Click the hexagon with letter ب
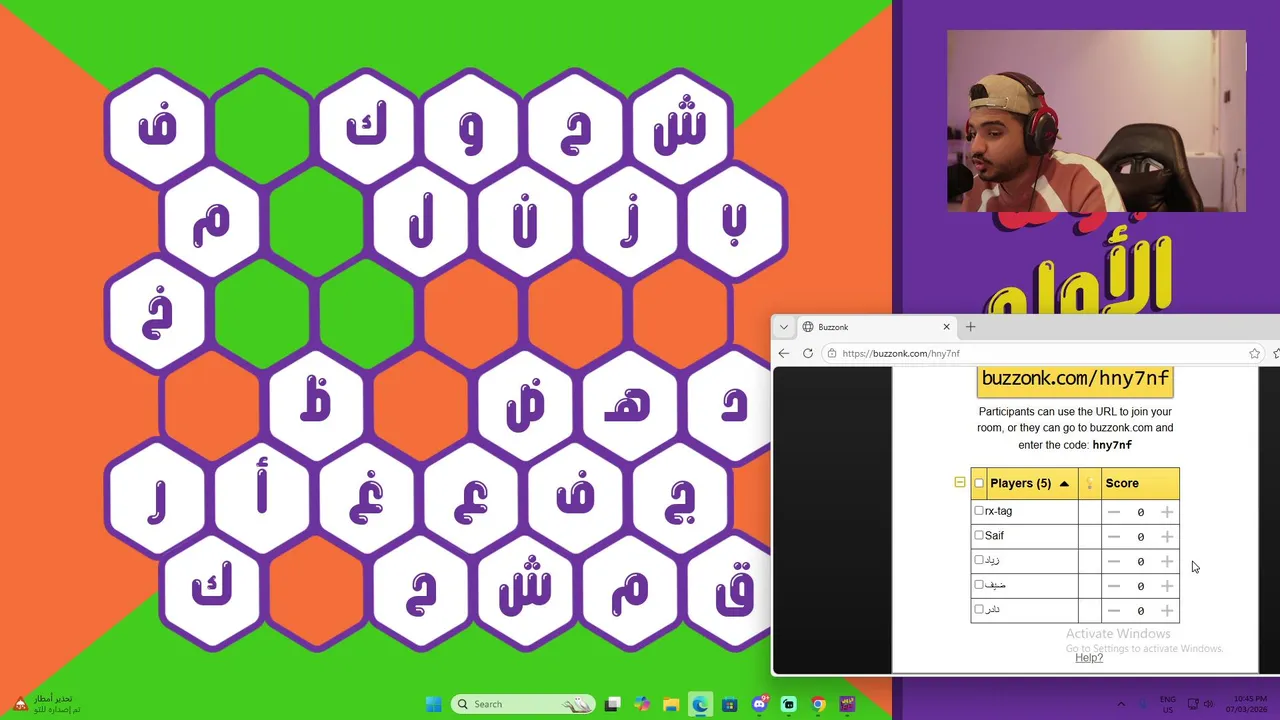Viewport: 1280px width, 720px height. point(734,222)
